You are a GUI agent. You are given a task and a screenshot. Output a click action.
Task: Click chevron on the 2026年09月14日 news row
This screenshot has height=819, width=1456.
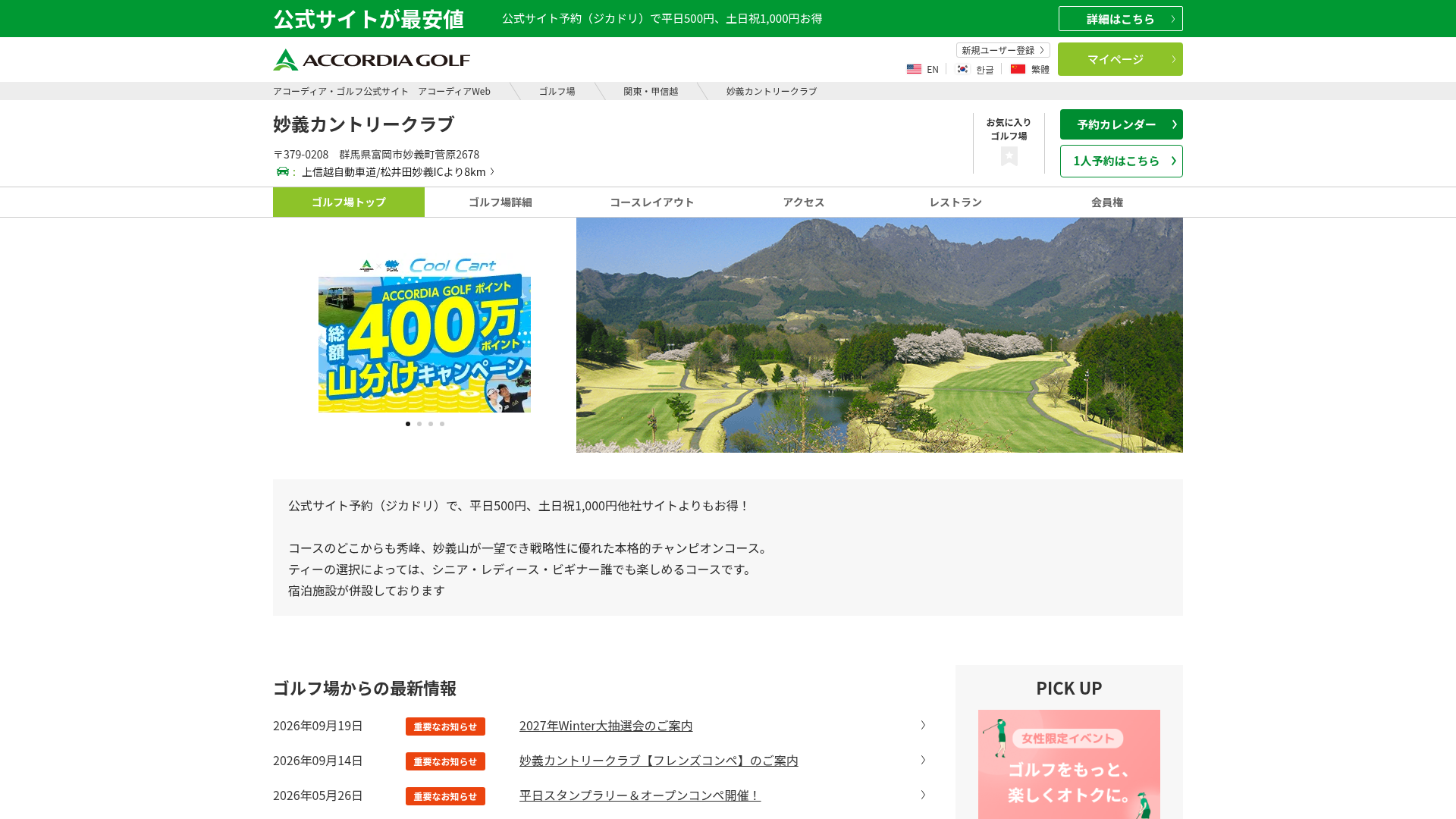tap(923, 760)
